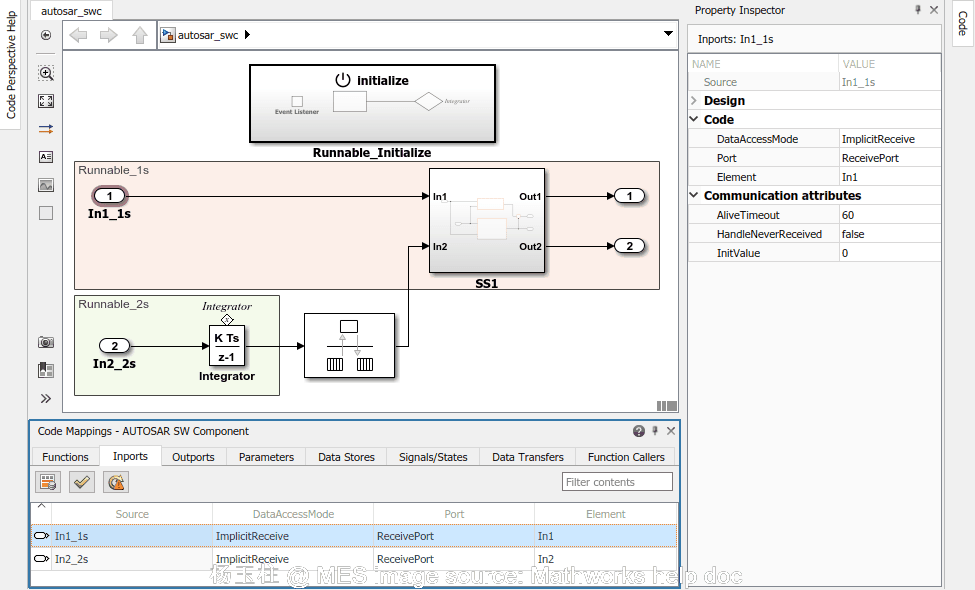Switch to the Outports tab
Viewport: 975px width, 590px height.
193,456
